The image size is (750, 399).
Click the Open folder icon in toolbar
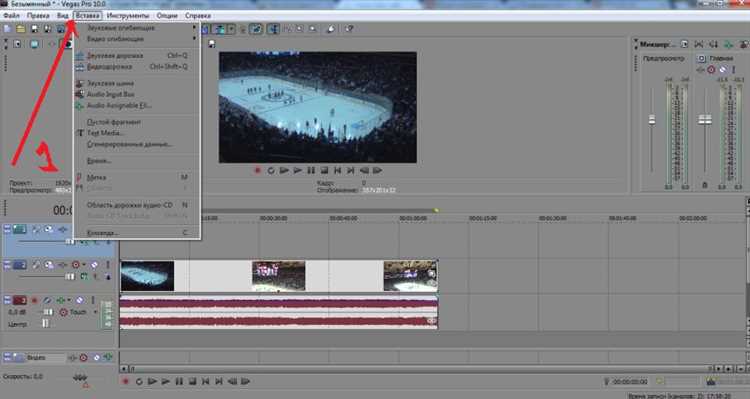coord(21,29)
